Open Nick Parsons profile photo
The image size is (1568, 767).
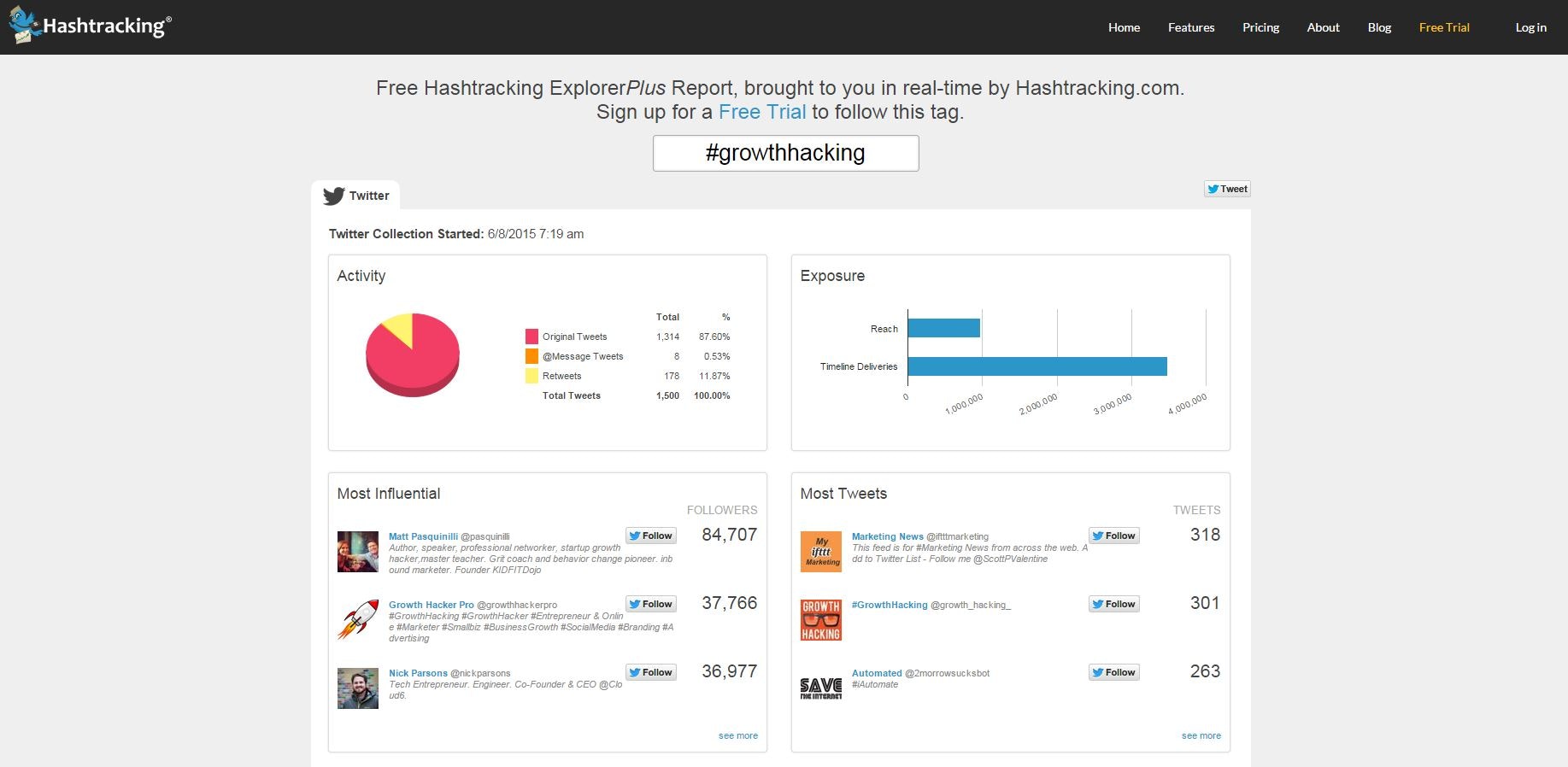(358, 688)
